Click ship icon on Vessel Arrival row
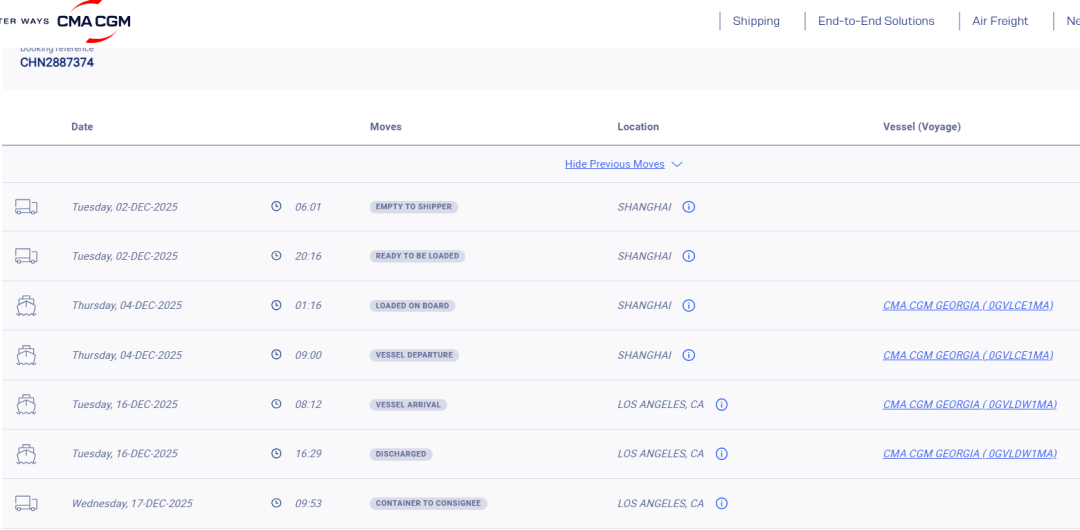 pos(26,405)
